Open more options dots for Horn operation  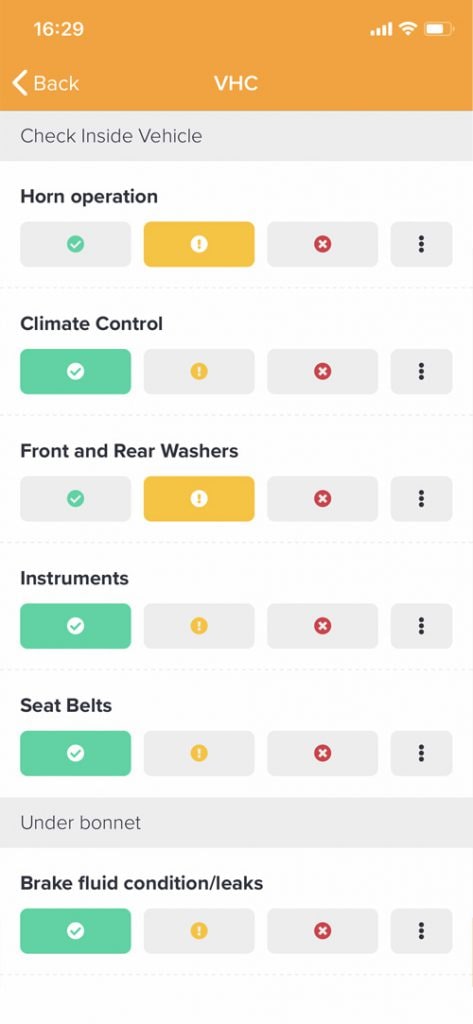[x=421, y=244]
